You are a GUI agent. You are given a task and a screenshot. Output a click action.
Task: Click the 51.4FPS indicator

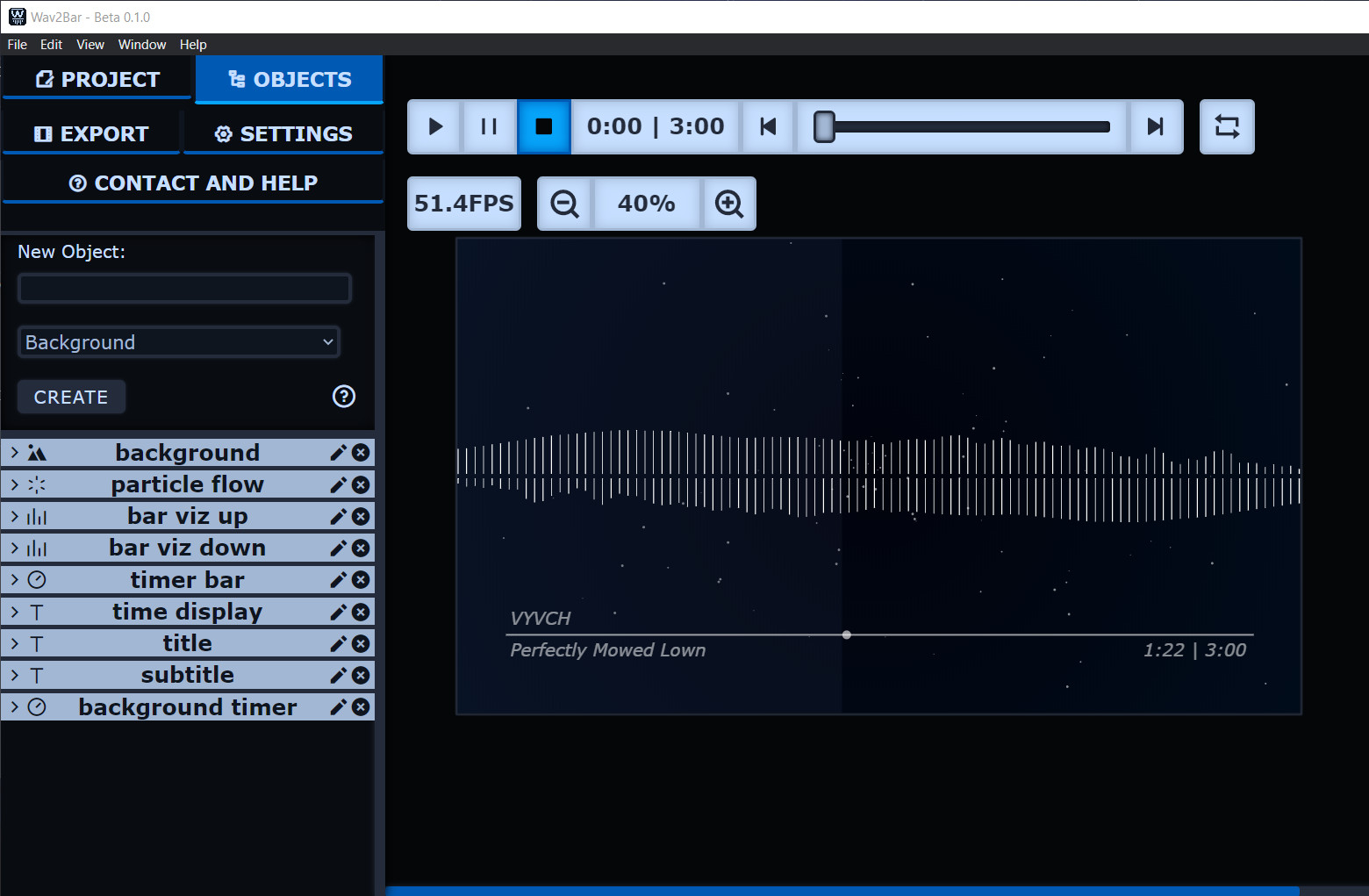click(x=464, y=204)
